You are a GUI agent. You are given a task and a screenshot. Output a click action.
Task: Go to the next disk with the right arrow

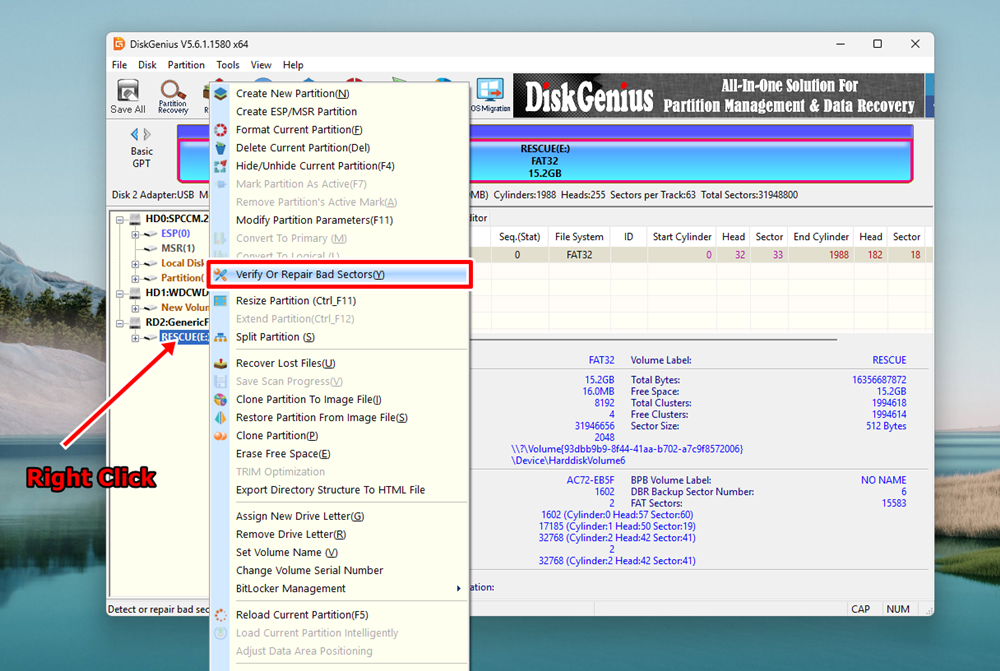pyautogui.click(x=147, y=134)
